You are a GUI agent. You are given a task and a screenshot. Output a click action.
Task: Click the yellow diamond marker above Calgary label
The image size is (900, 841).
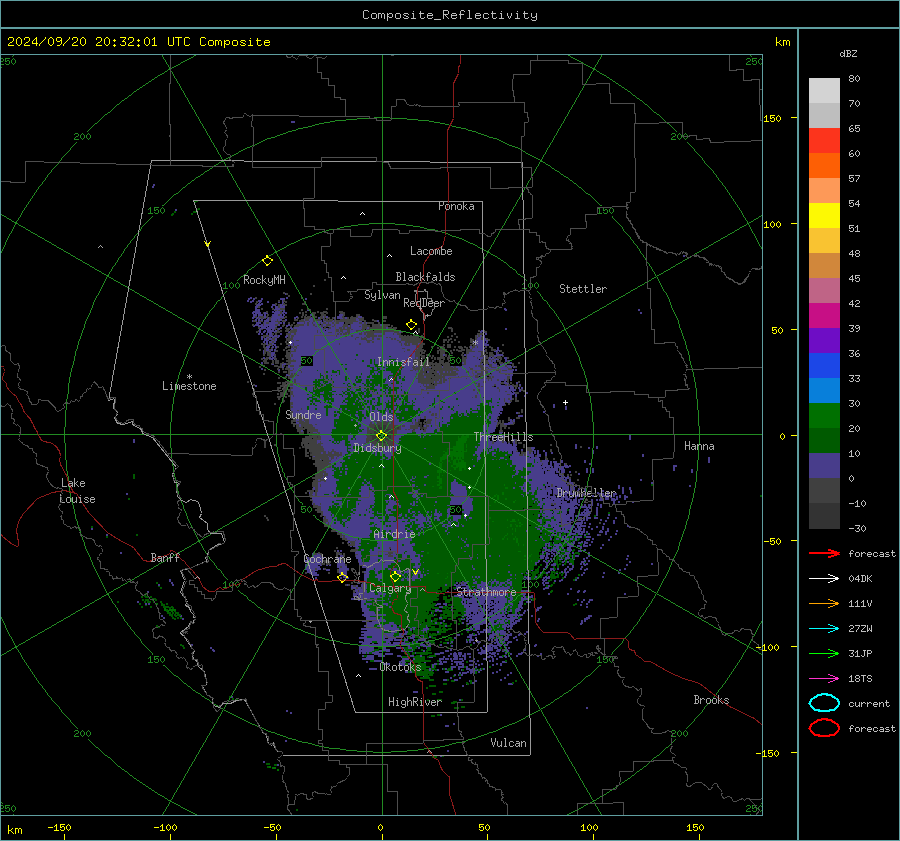point(395,576)
